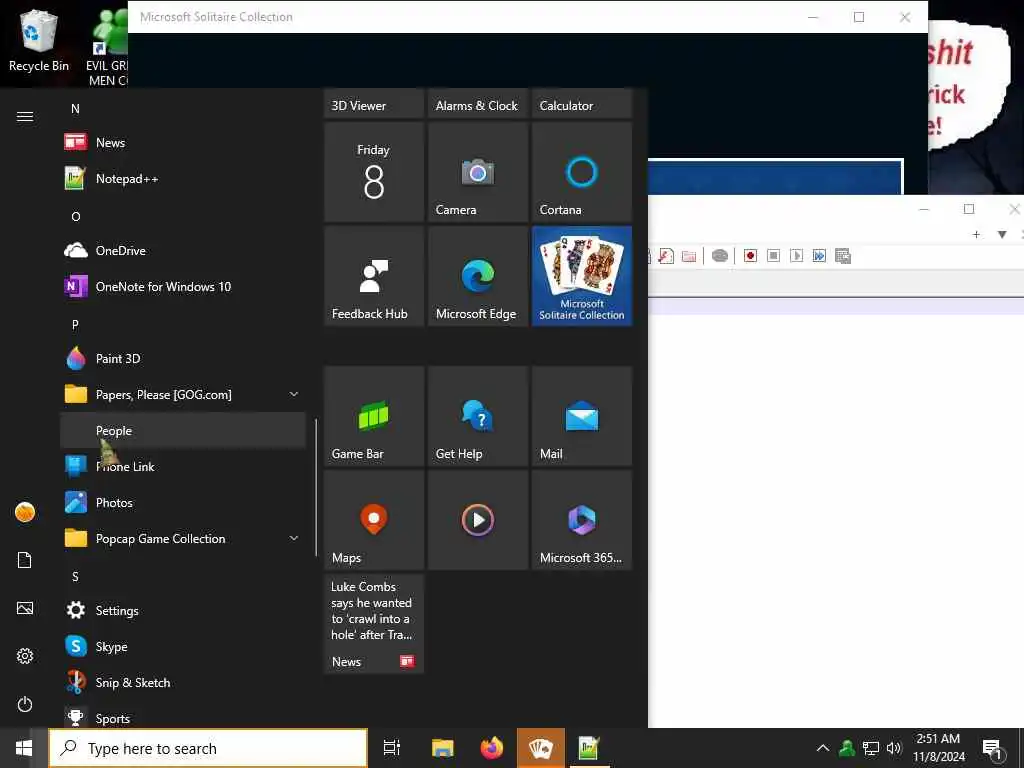Open the Game Bar tile
This screenshot has height=768, width=1024.
pyautogui.click(x=374, y=416)
